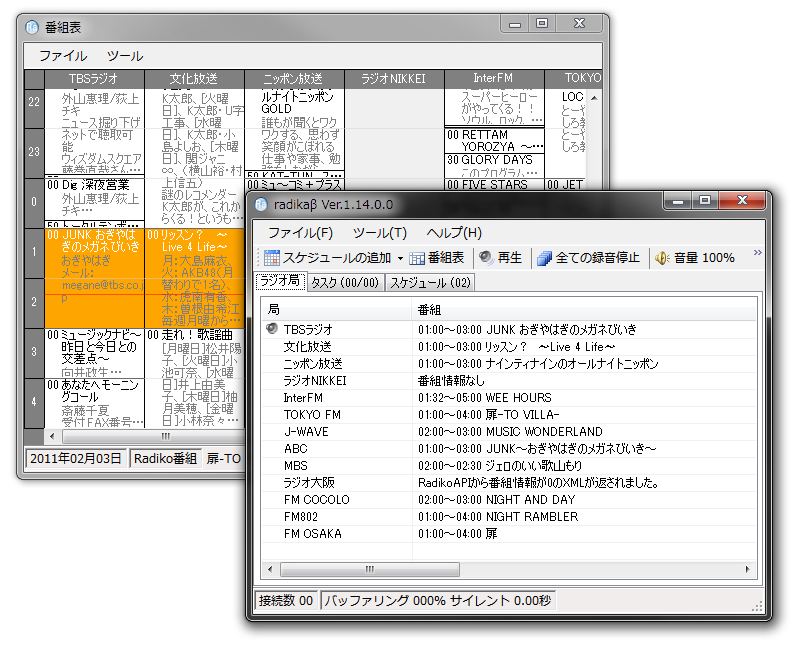
Task: Click the Radiko番組 status field
Action: 165,459
